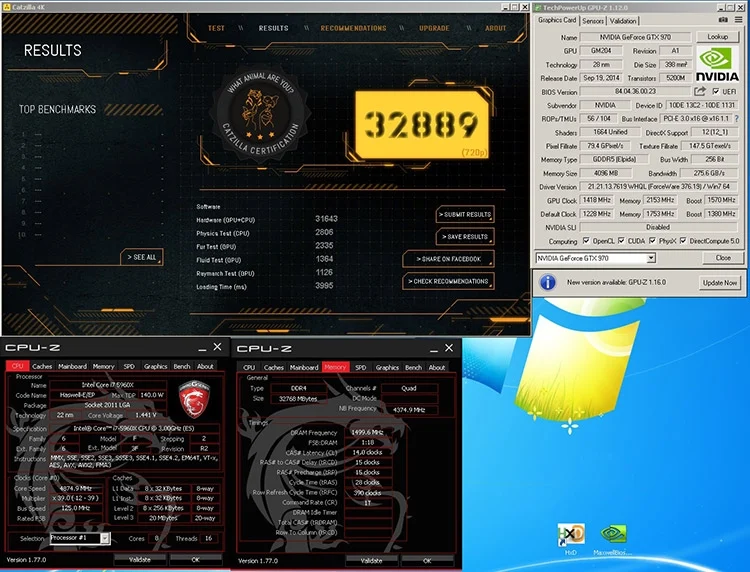
Task: Click the BIOS version share/export icon
Action: click(700, 91)
